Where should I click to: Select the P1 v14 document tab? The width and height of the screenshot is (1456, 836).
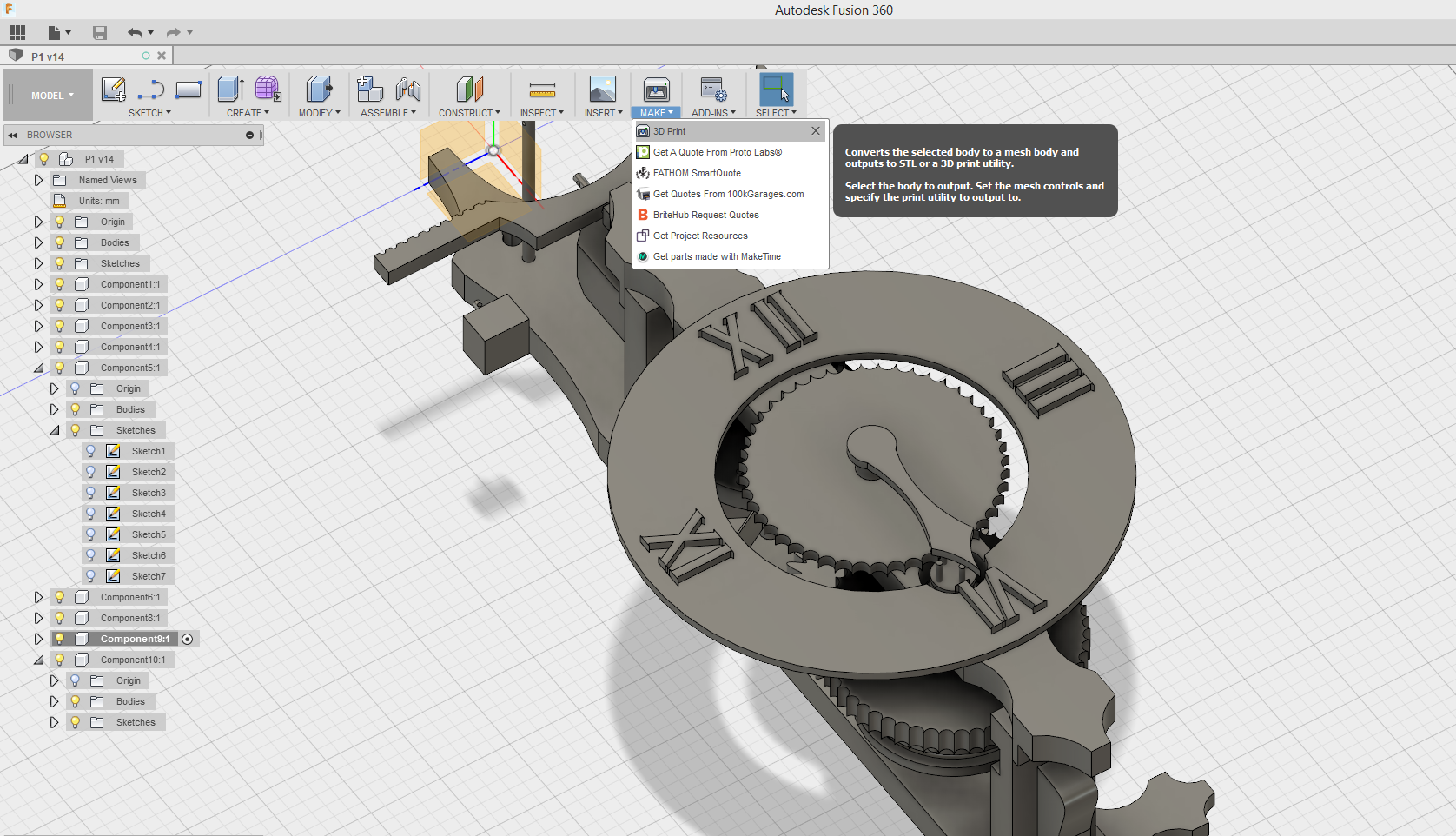coord(87,56)
